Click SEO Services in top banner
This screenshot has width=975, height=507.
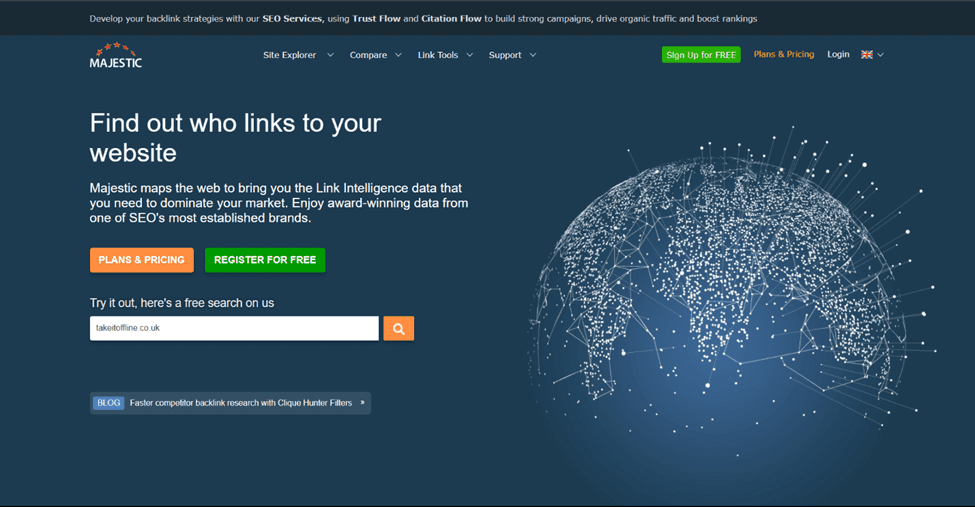coord(292,19)
